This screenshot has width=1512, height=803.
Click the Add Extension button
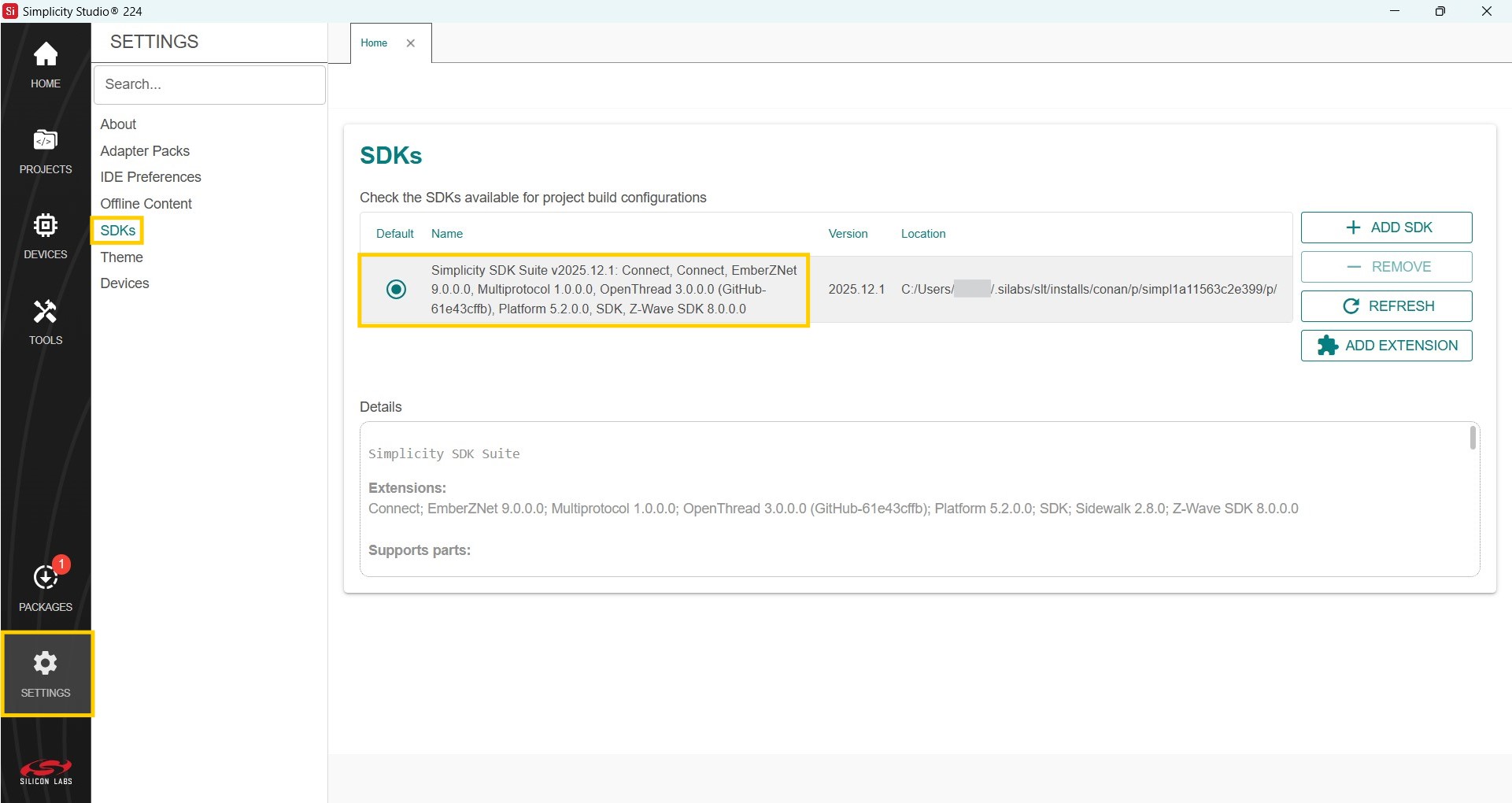[1386, 346]
